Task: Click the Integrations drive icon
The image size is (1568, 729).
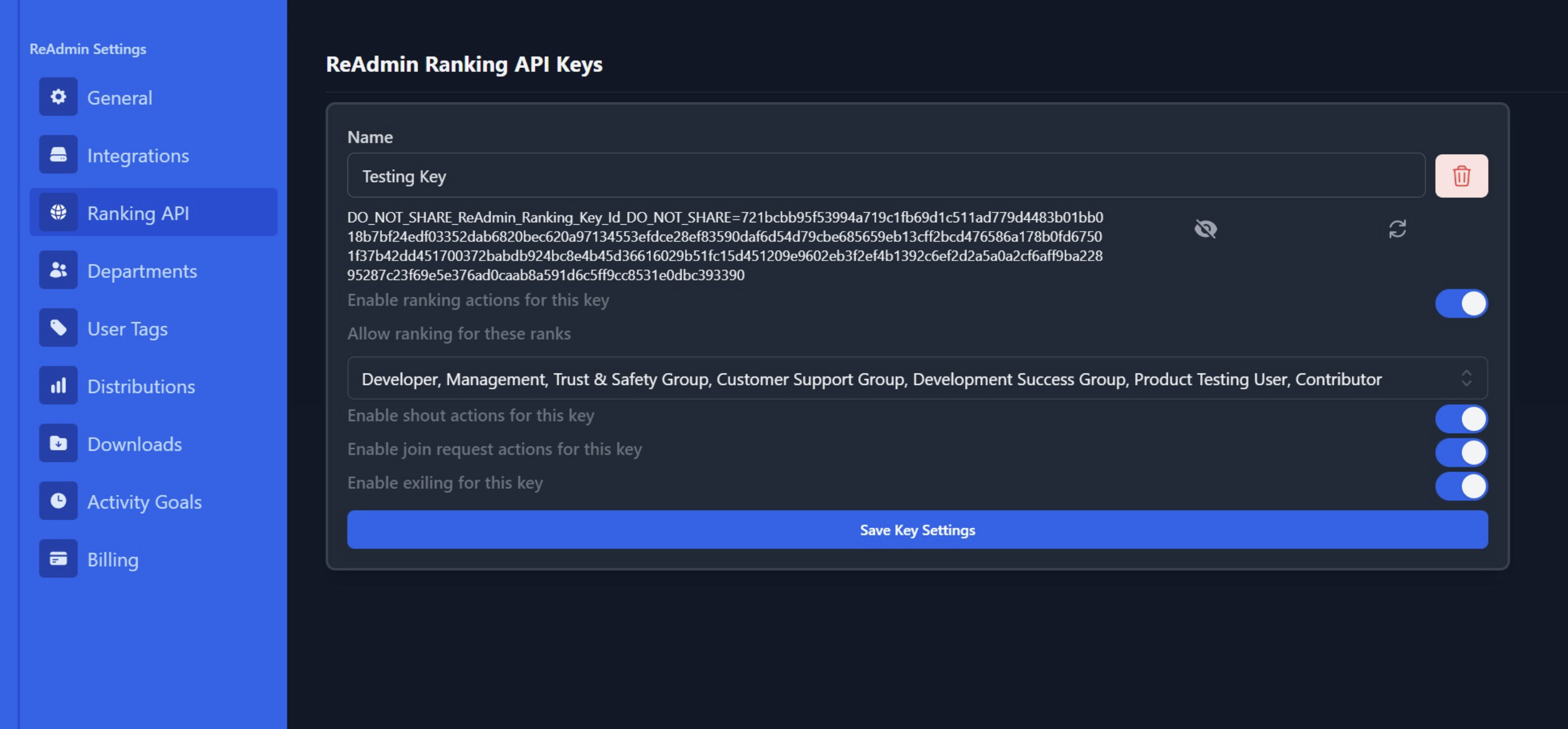Action: click(x=59, y=155)
